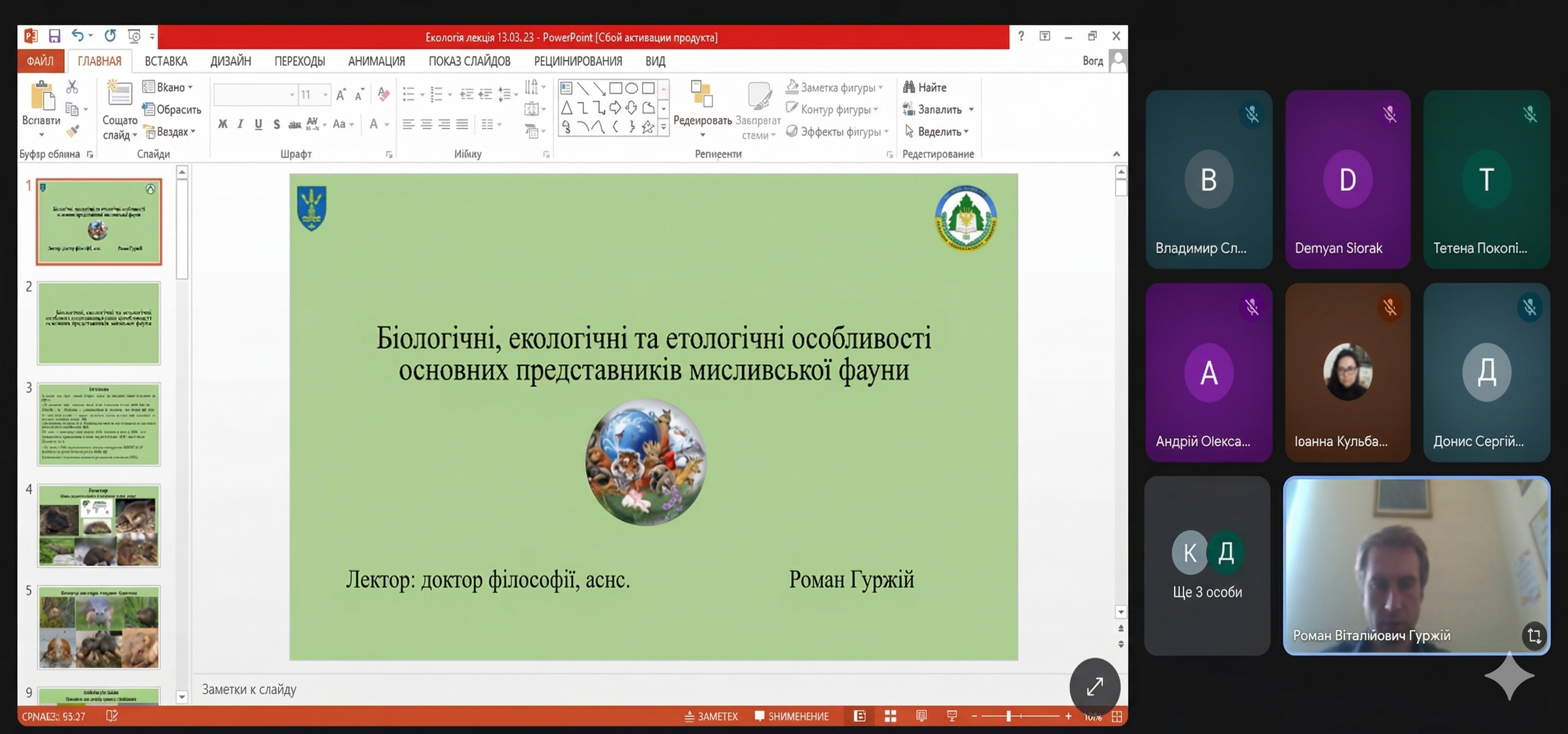Select the oval shape in shapes gallery
The image size is (1568, 734).
pyautogui.click(x=632, y=88)
